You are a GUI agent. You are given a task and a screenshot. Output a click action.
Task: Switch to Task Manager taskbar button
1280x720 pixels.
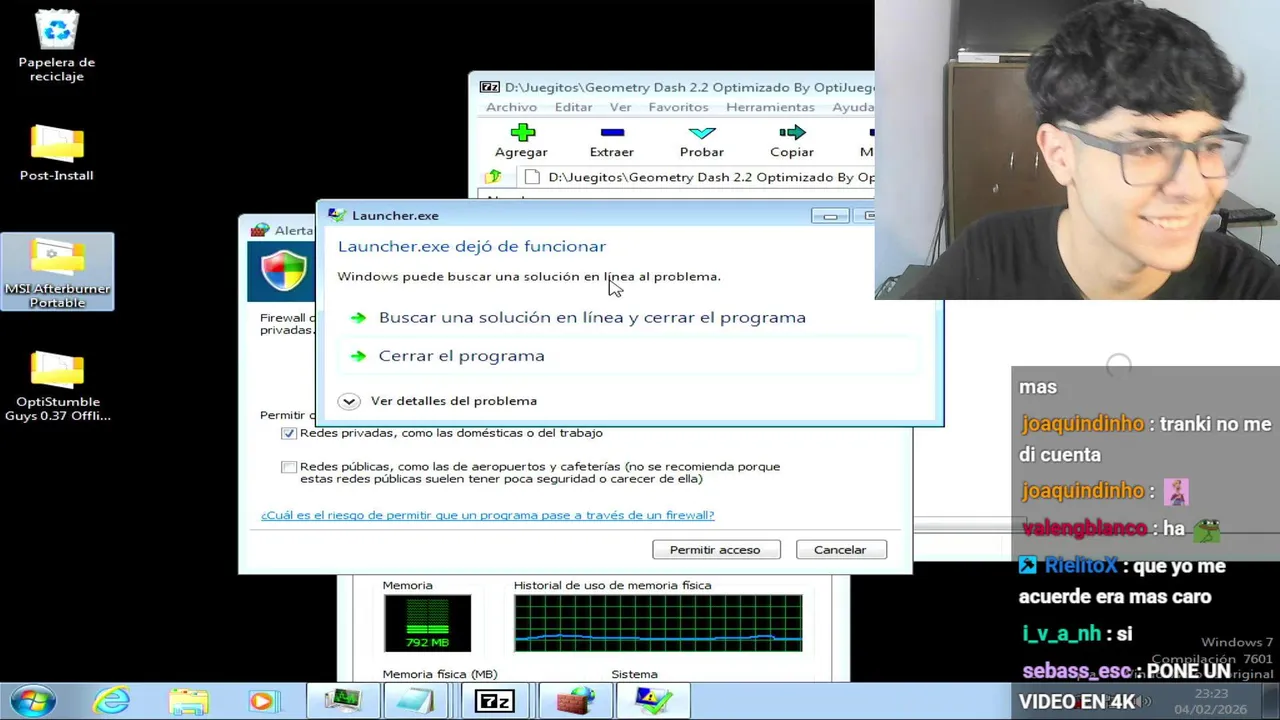pos(342,701)
